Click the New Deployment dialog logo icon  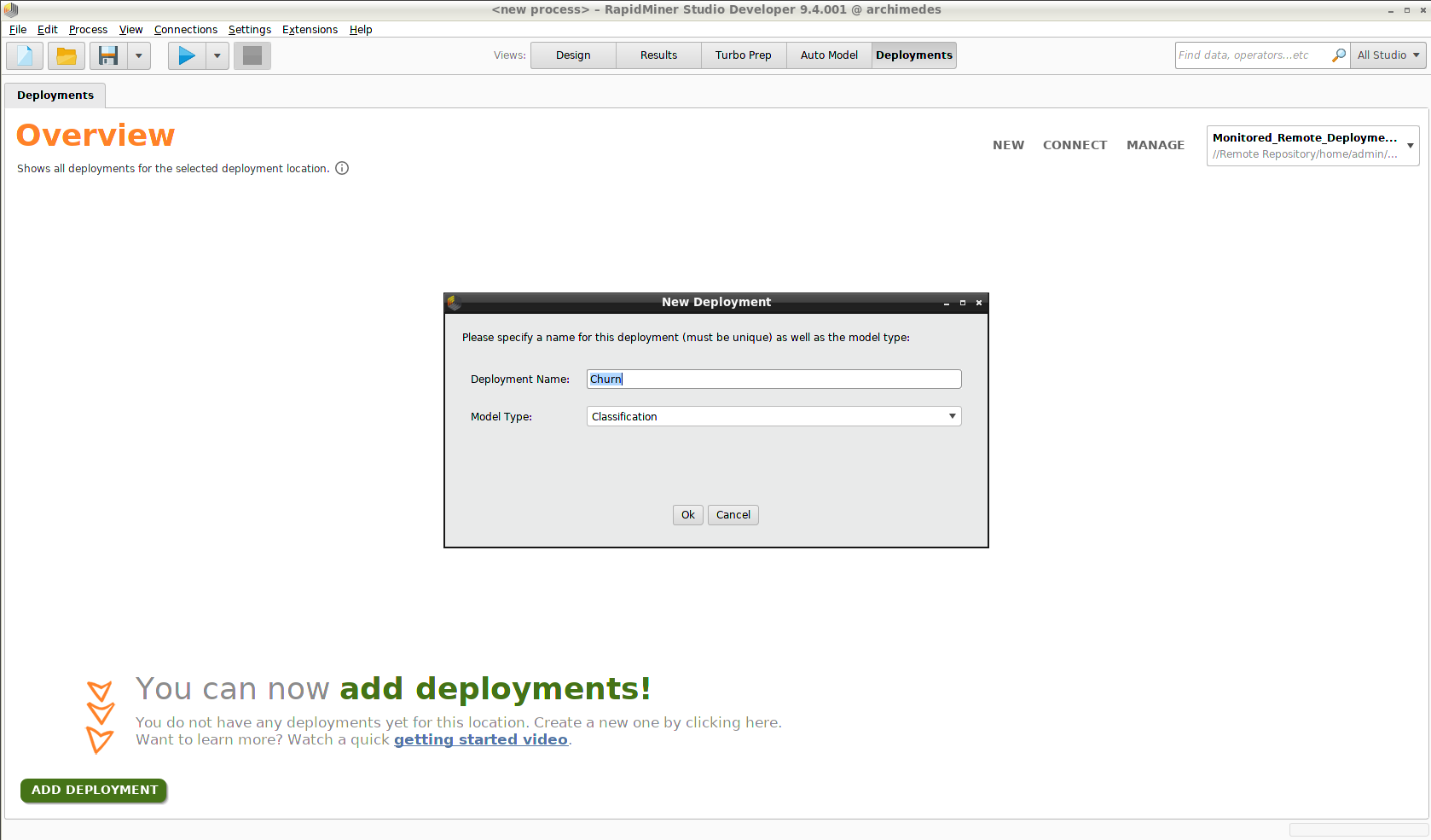click(454, 302)
